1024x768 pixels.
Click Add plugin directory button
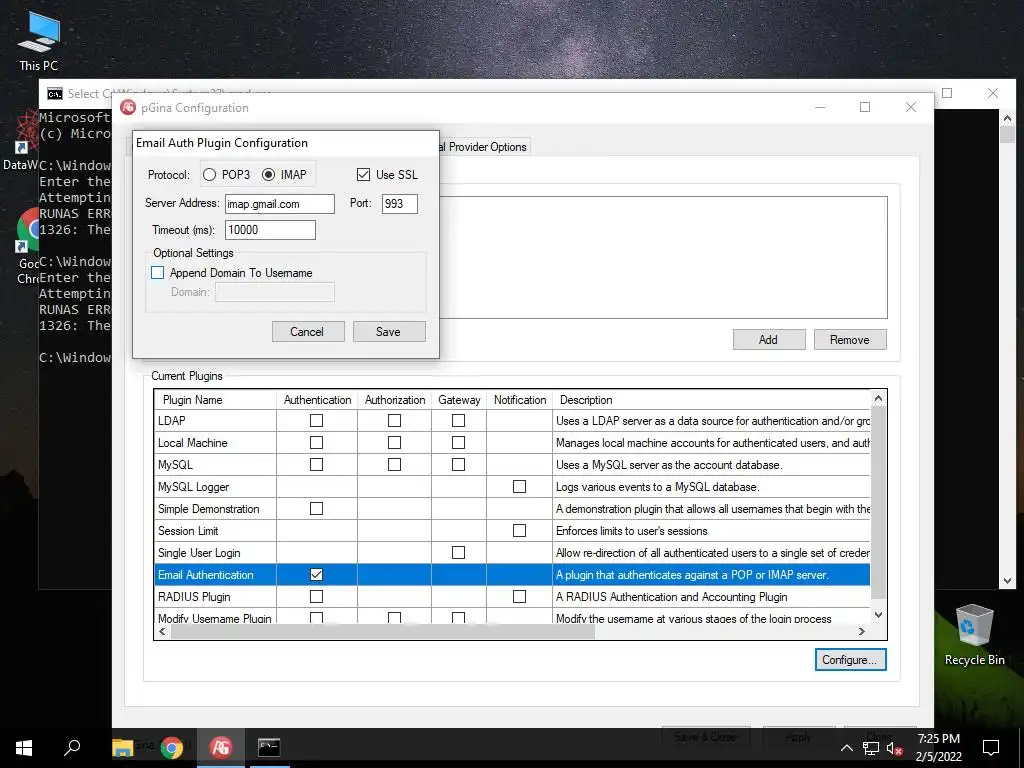coord(769,340)
